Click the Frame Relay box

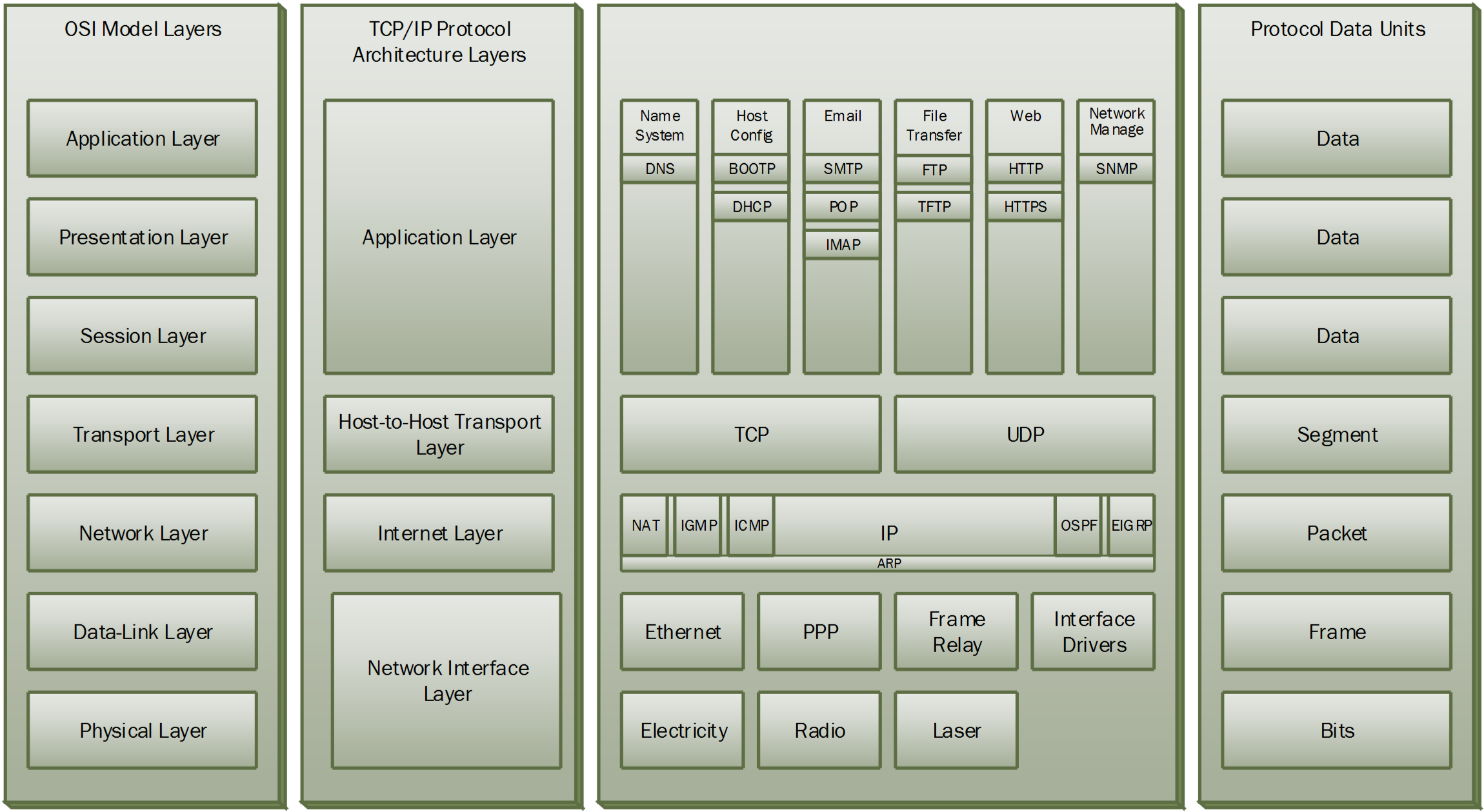coord(957,632)
